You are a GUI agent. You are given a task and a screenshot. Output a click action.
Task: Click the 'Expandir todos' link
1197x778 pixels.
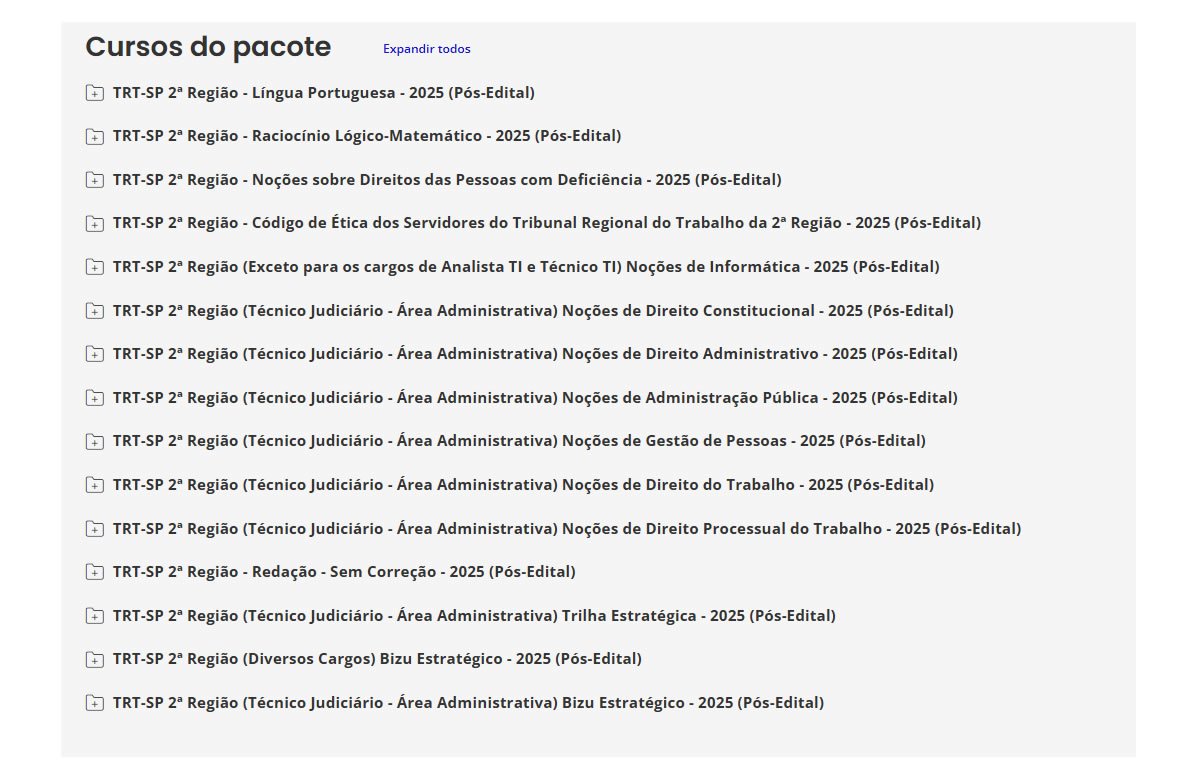coord(426,49)
